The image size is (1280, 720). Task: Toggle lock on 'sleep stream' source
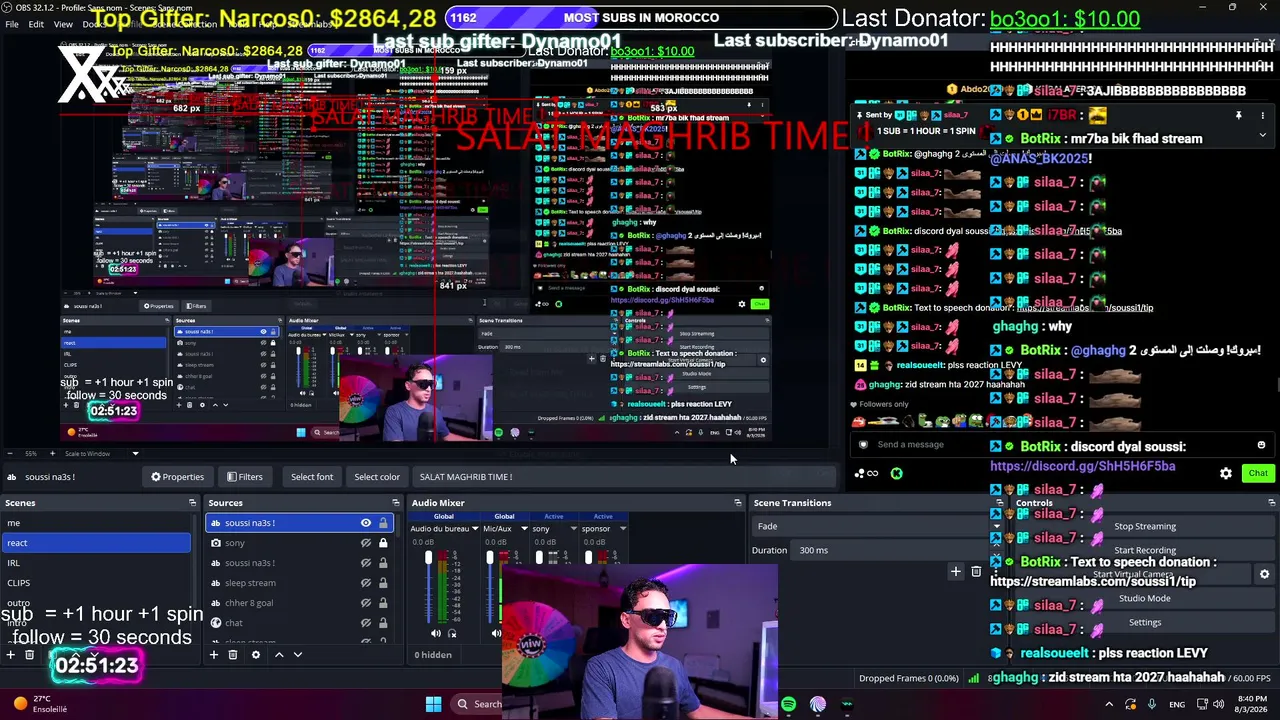[x=383, y=583]
